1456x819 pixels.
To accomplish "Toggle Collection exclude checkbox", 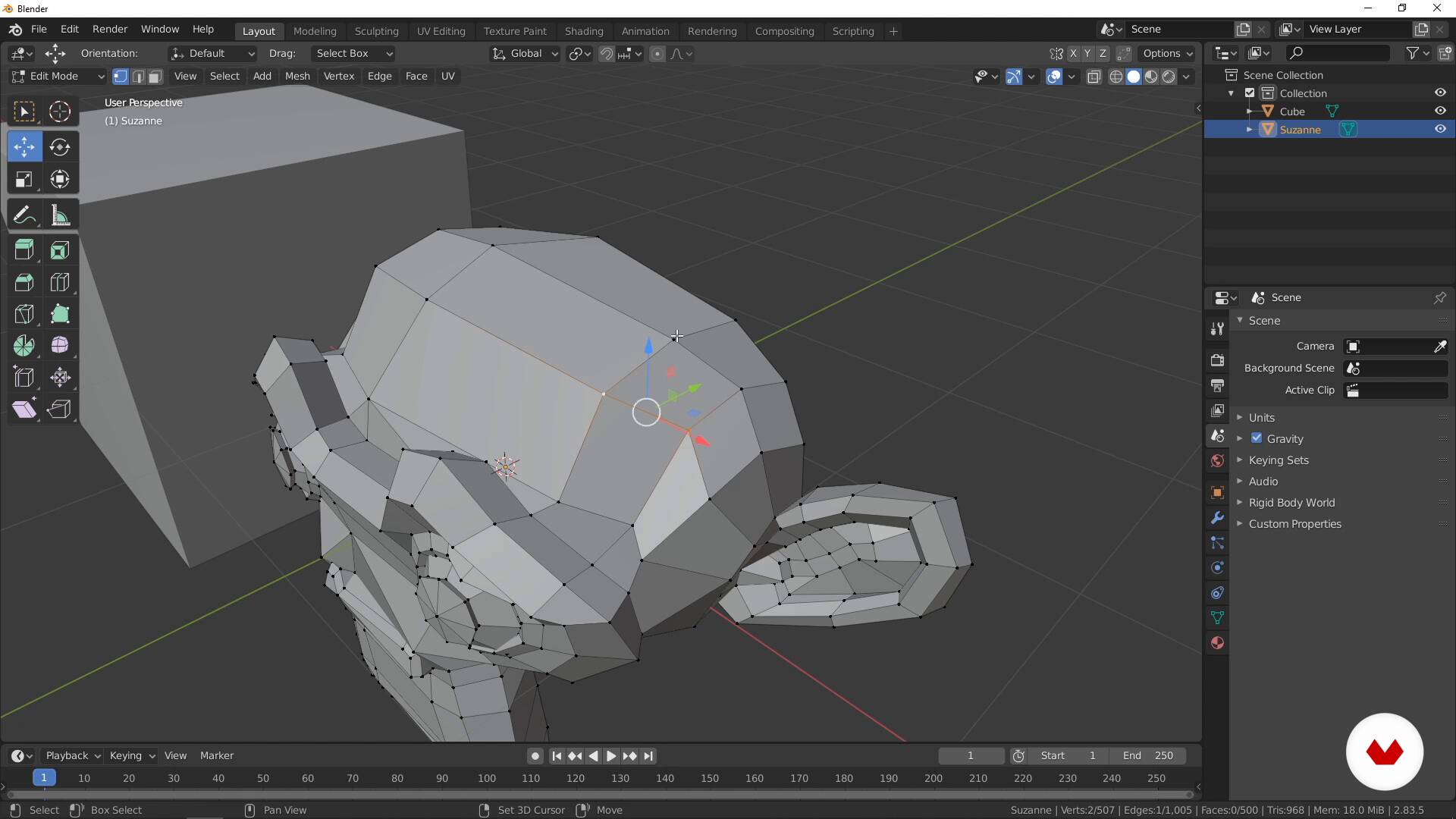I will [x=1250, y=93].
